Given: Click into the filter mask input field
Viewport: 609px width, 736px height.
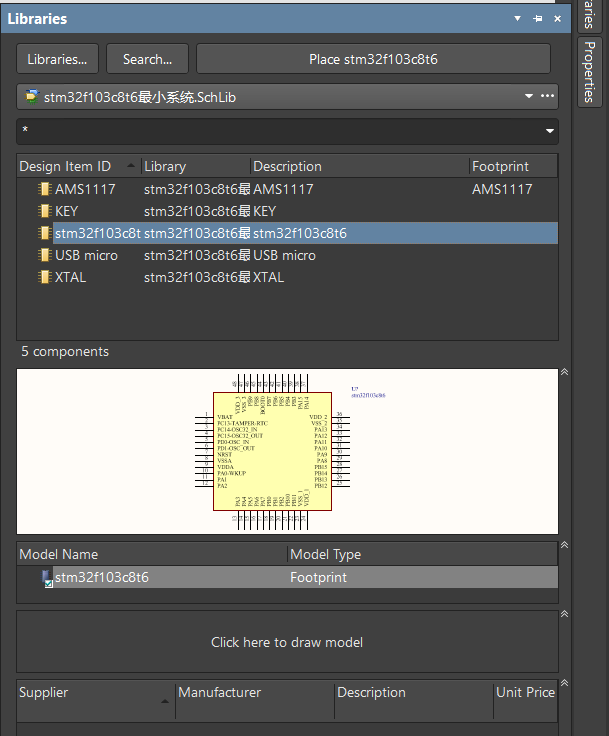Looking at the screenshot, I should point(279,131).
